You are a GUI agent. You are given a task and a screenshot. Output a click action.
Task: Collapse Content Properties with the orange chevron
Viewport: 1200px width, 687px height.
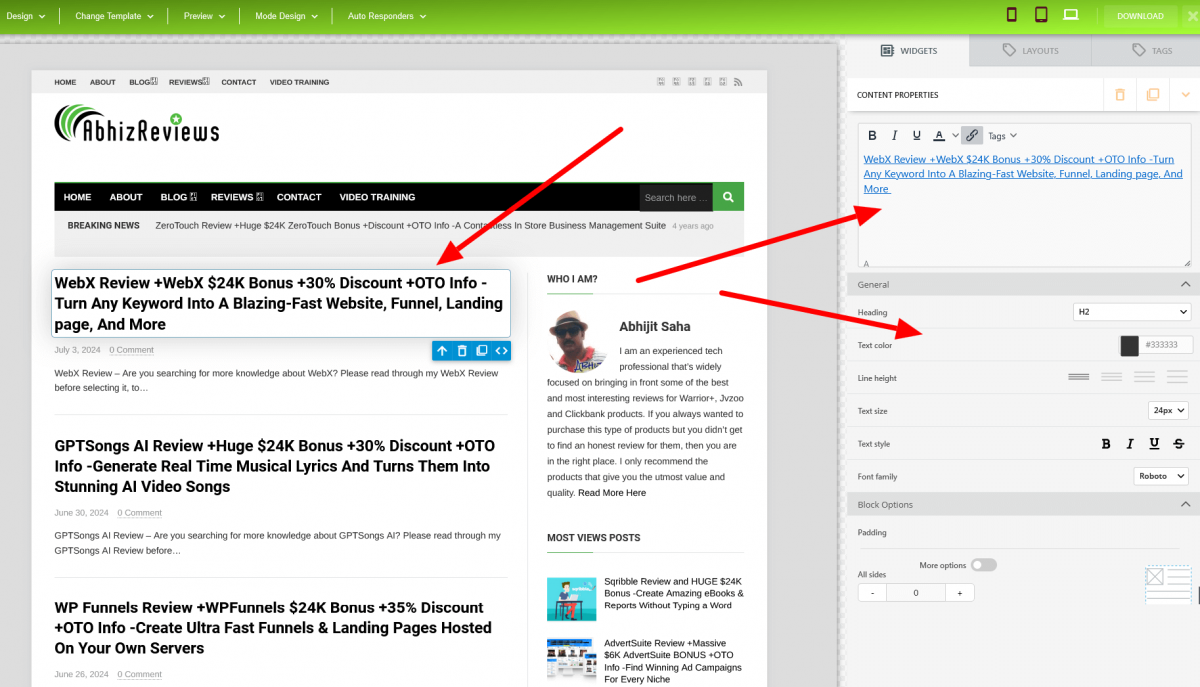(1186, 95)
